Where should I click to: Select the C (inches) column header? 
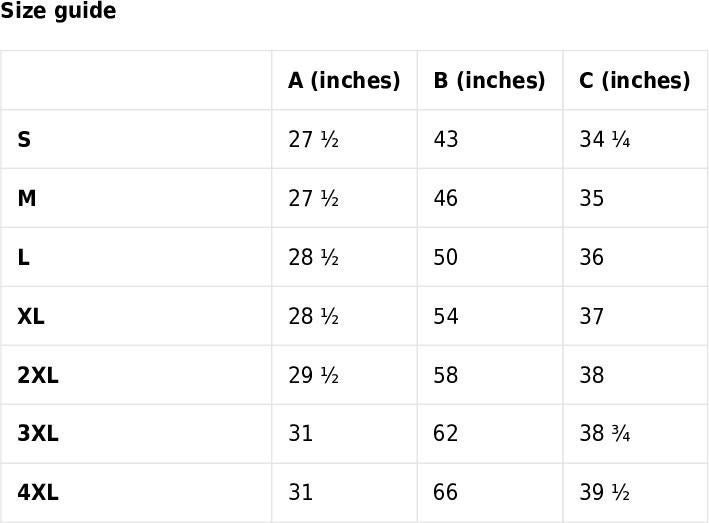click(634, 80)
